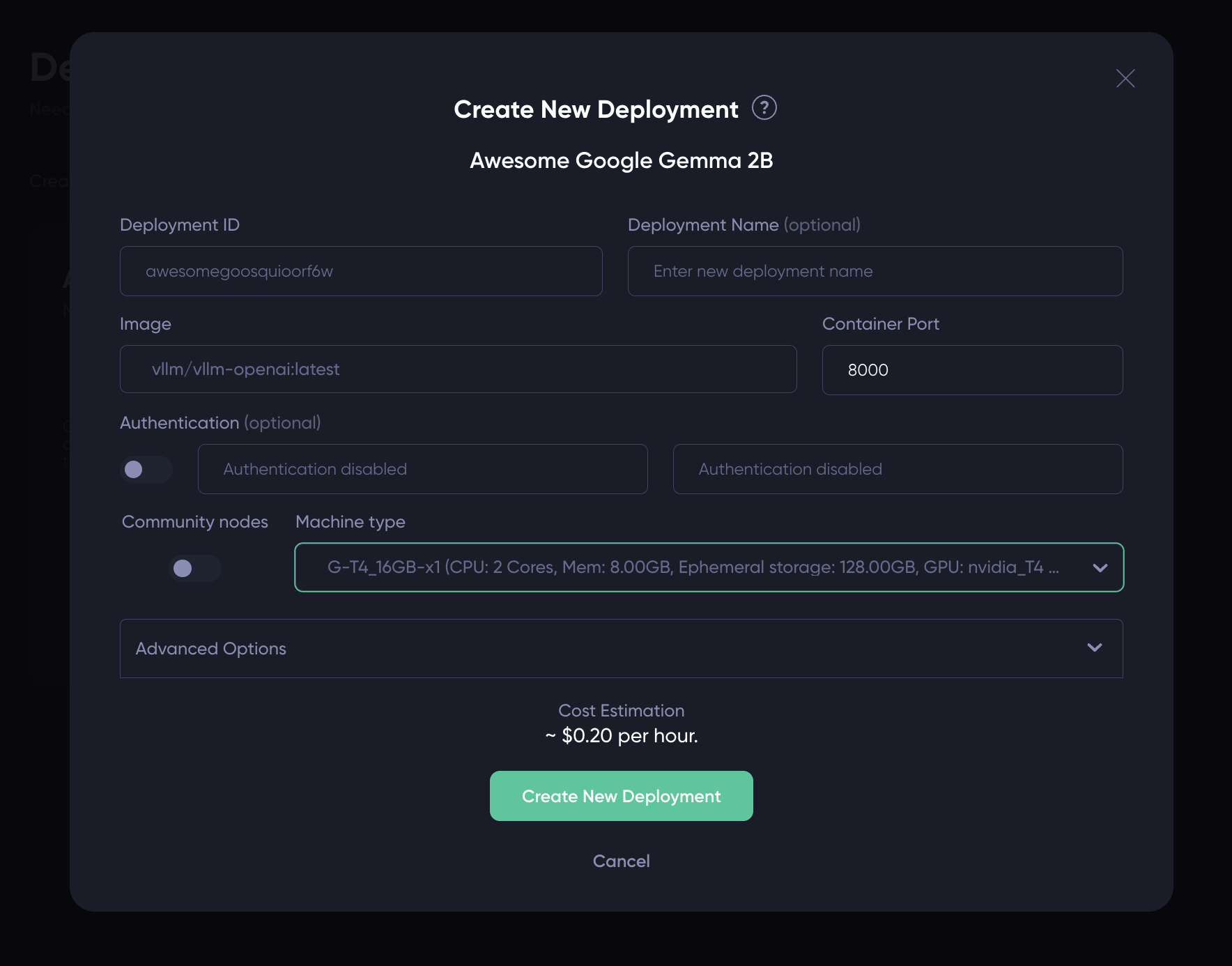Toggle the Authentication switch

pyautogui.click(x=146, y=469)
